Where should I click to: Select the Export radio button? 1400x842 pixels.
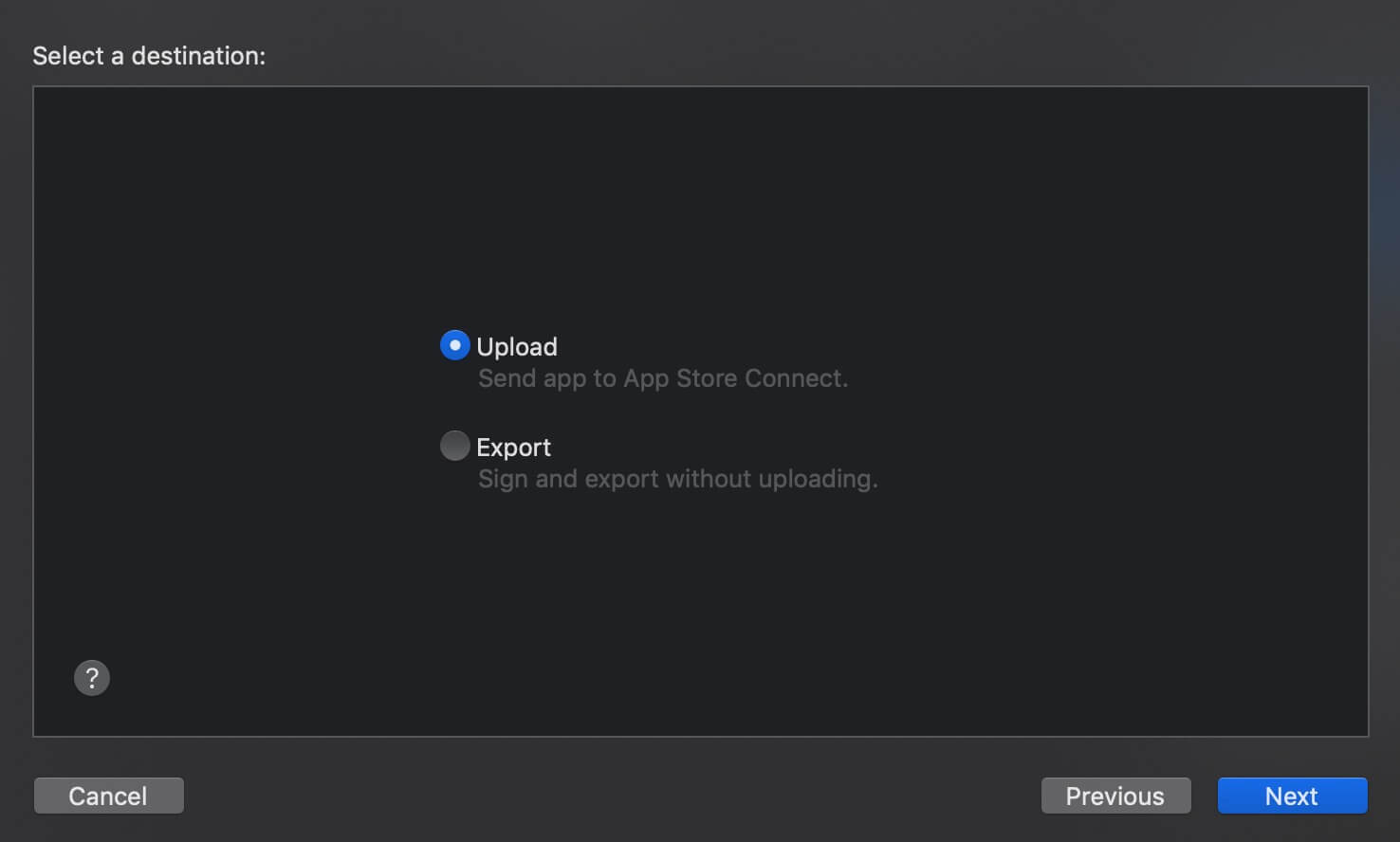[455, 446]
